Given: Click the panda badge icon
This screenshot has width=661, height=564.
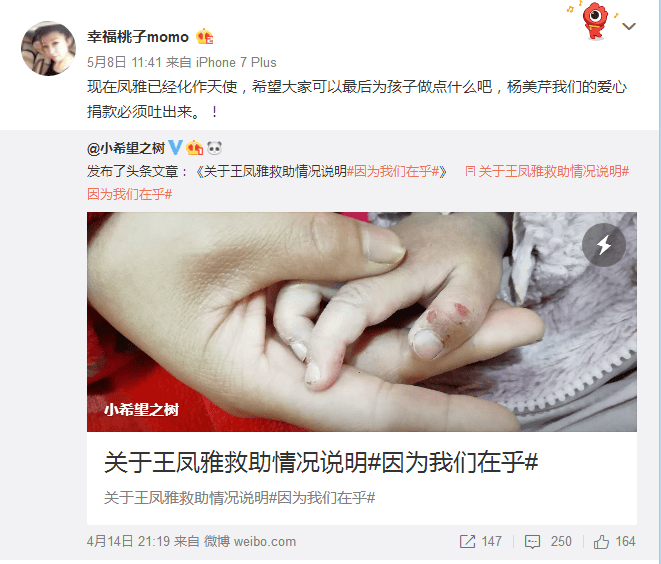Looking at the screenshot, I should [x=215, y=148].
